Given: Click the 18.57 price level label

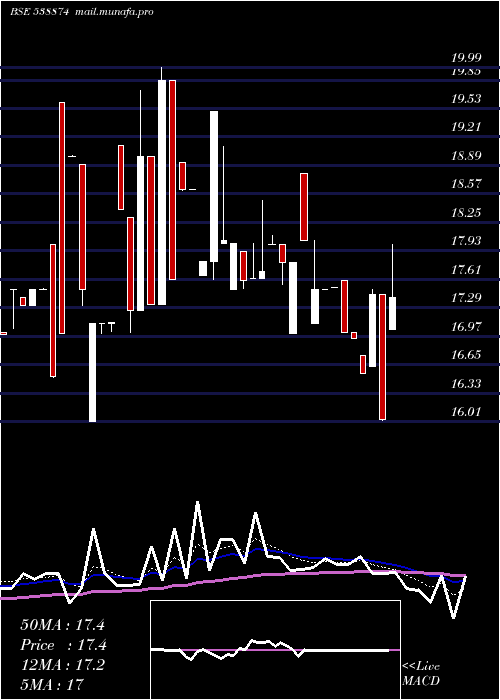Looking at the screenshot, I should [466, 184].
